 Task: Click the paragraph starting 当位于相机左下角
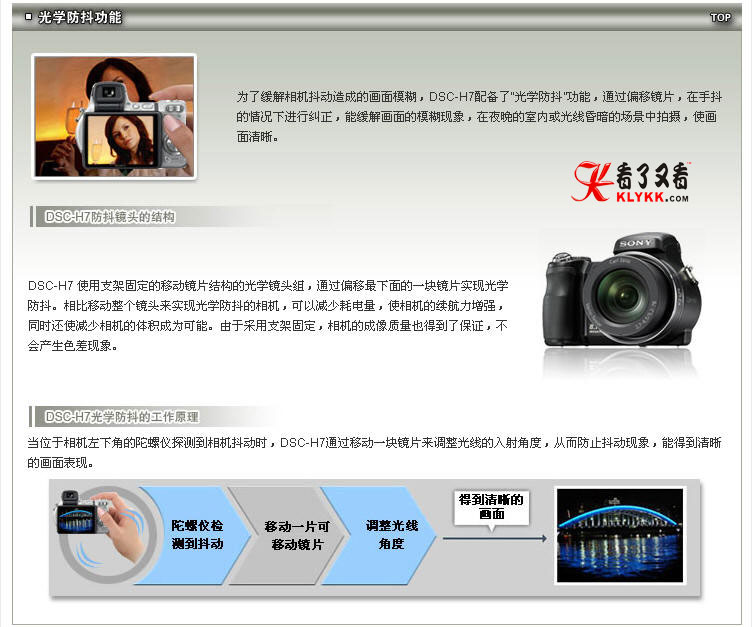[374, 452]
